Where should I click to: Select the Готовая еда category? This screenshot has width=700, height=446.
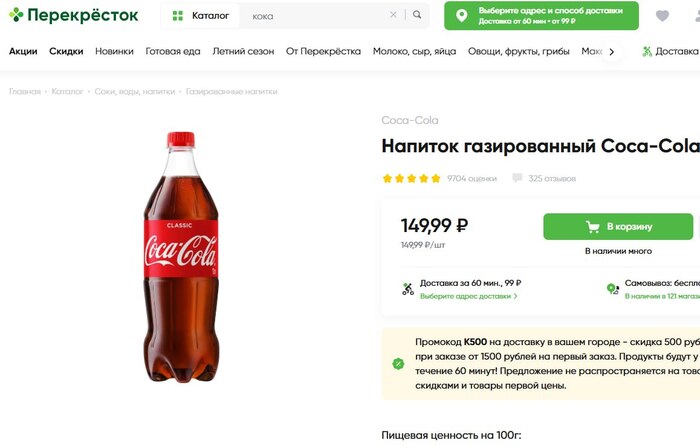[x=172, y=52]
